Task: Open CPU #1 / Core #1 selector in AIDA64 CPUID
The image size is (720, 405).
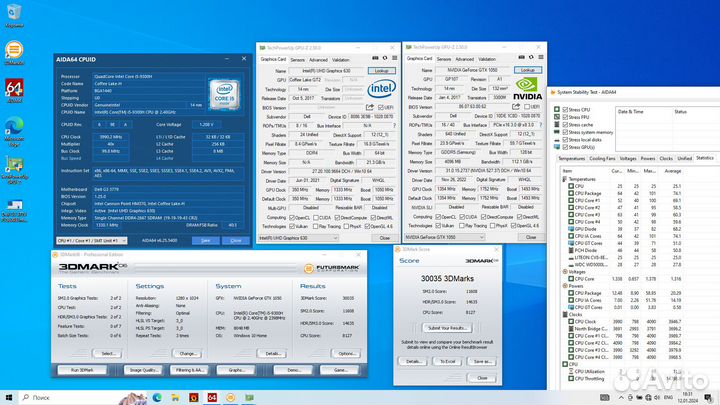Action: click(x=91, y=240)
